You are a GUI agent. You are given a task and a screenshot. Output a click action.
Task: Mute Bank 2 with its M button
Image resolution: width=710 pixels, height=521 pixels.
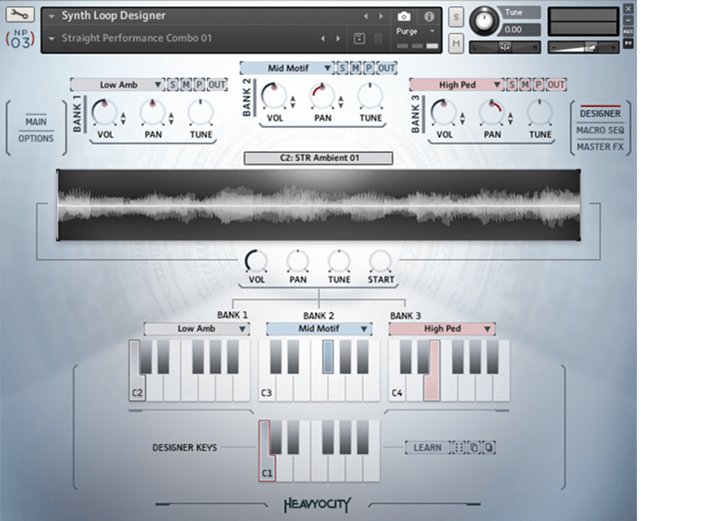355,68
